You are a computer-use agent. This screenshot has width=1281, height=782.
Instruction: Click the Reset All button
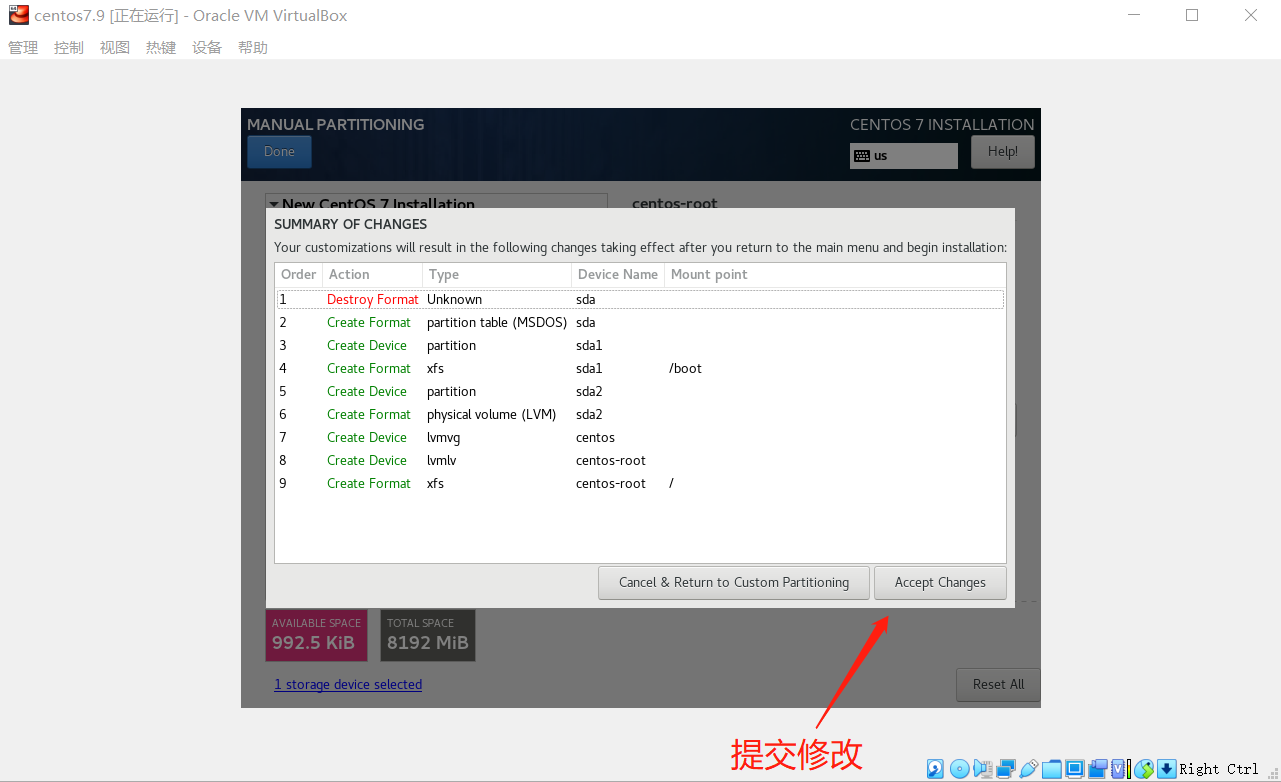click(998, 685)
